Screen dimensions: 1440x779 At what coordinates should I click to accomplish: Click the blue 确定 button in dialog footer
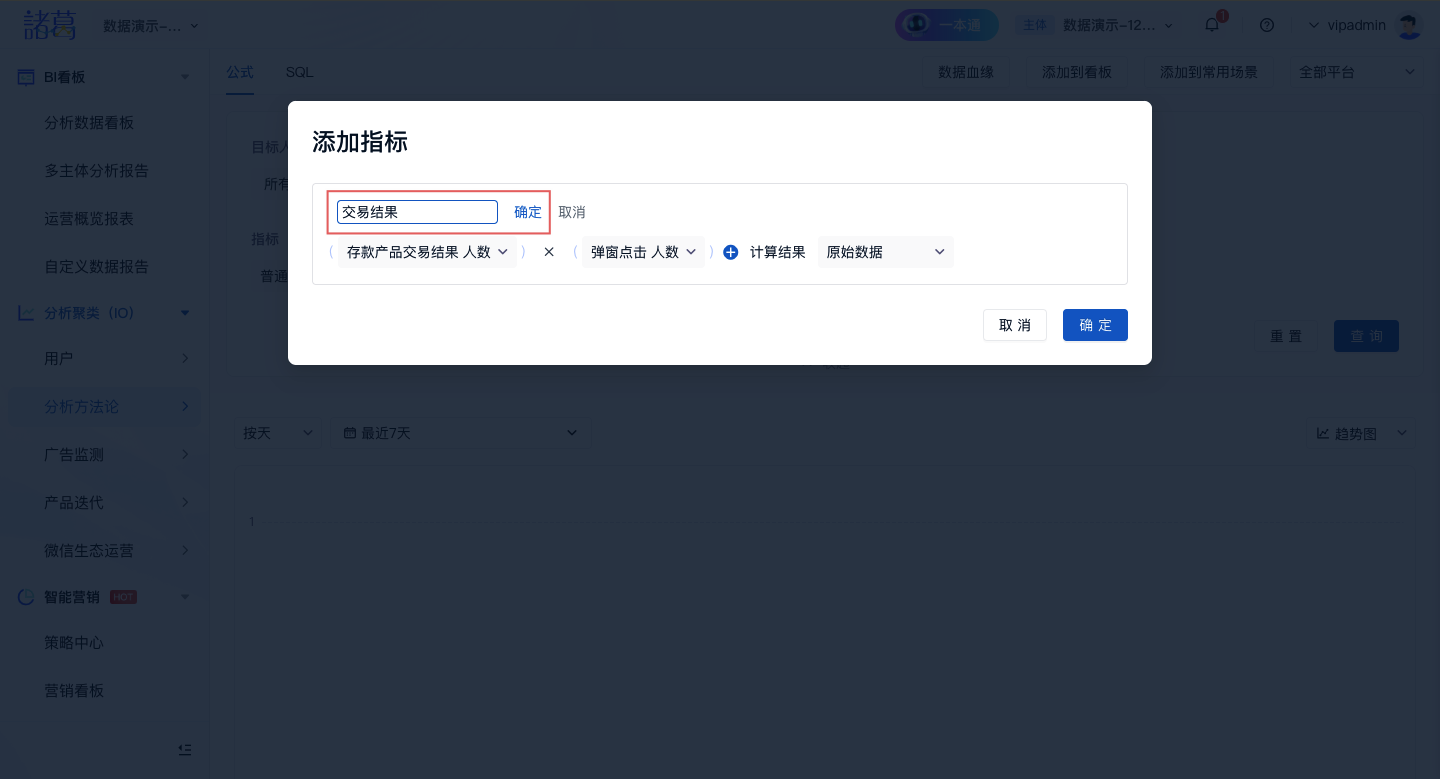[x=1095, y=325]
